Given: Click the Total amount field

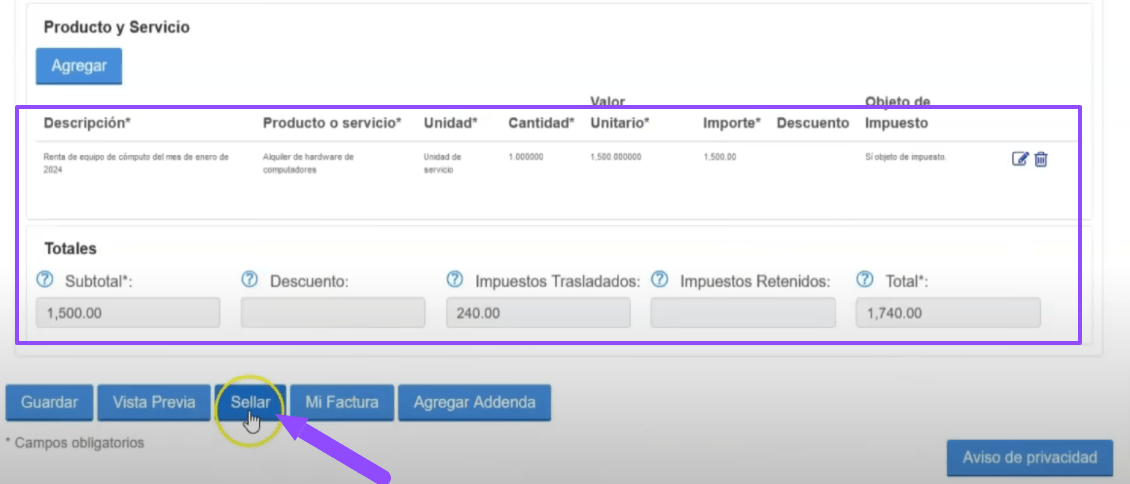Looking at the screenshot, I should click(x=948, y=313).
